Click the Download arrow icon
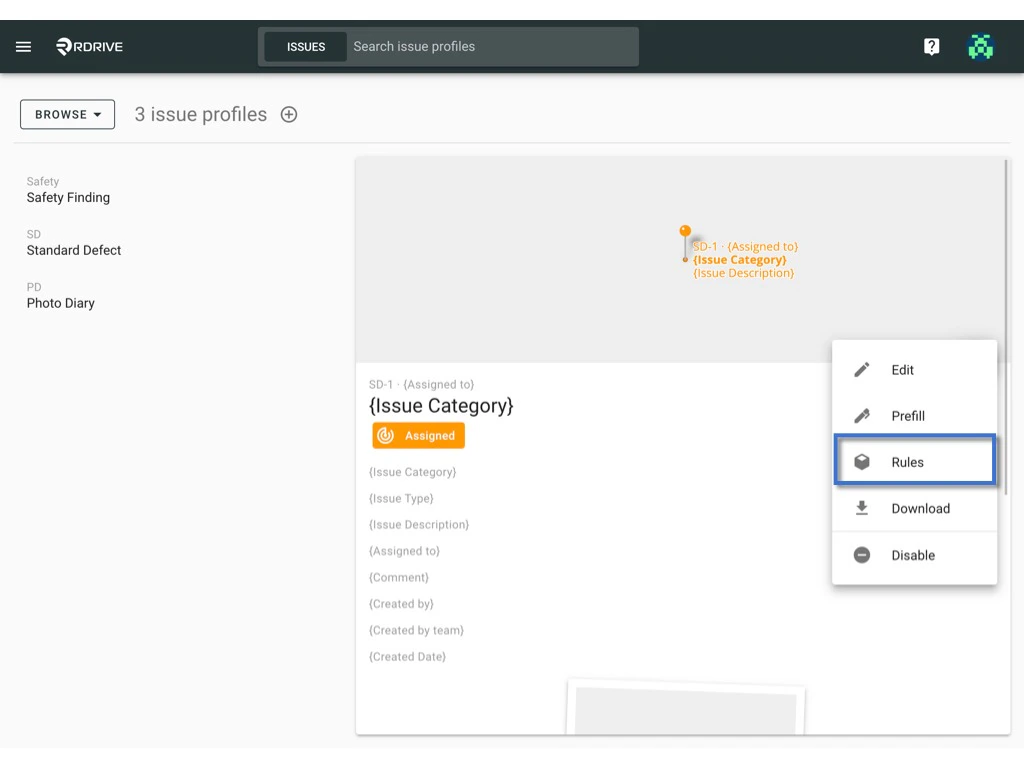The height and width of the screenshot is (768, 1024). pos(861,508)
